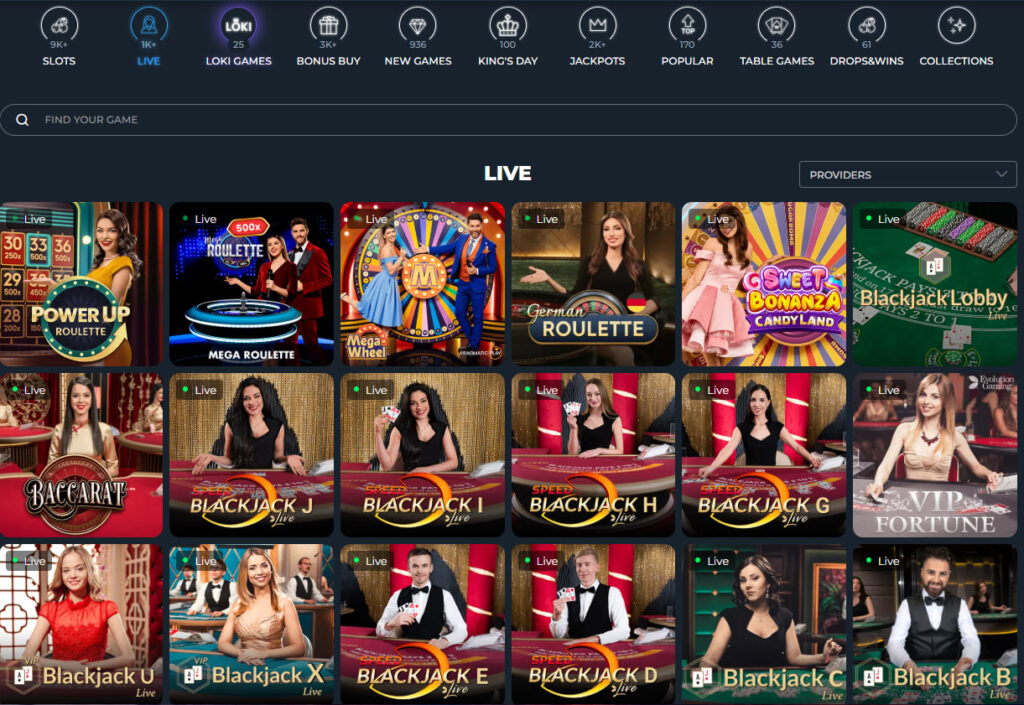
Task: Click the POPULAR tab label
Action: coord(687,61)
